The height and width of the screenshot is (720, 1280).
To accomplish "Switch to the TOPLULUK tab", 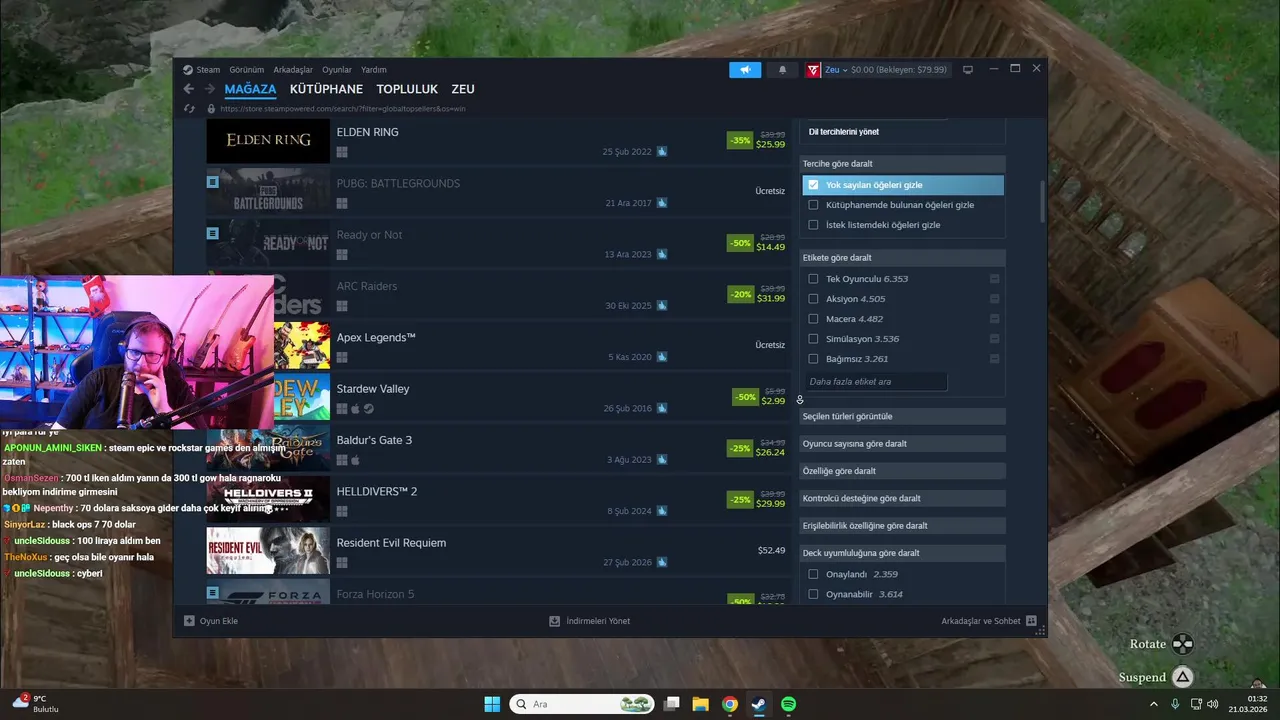I will click(407, 89).
